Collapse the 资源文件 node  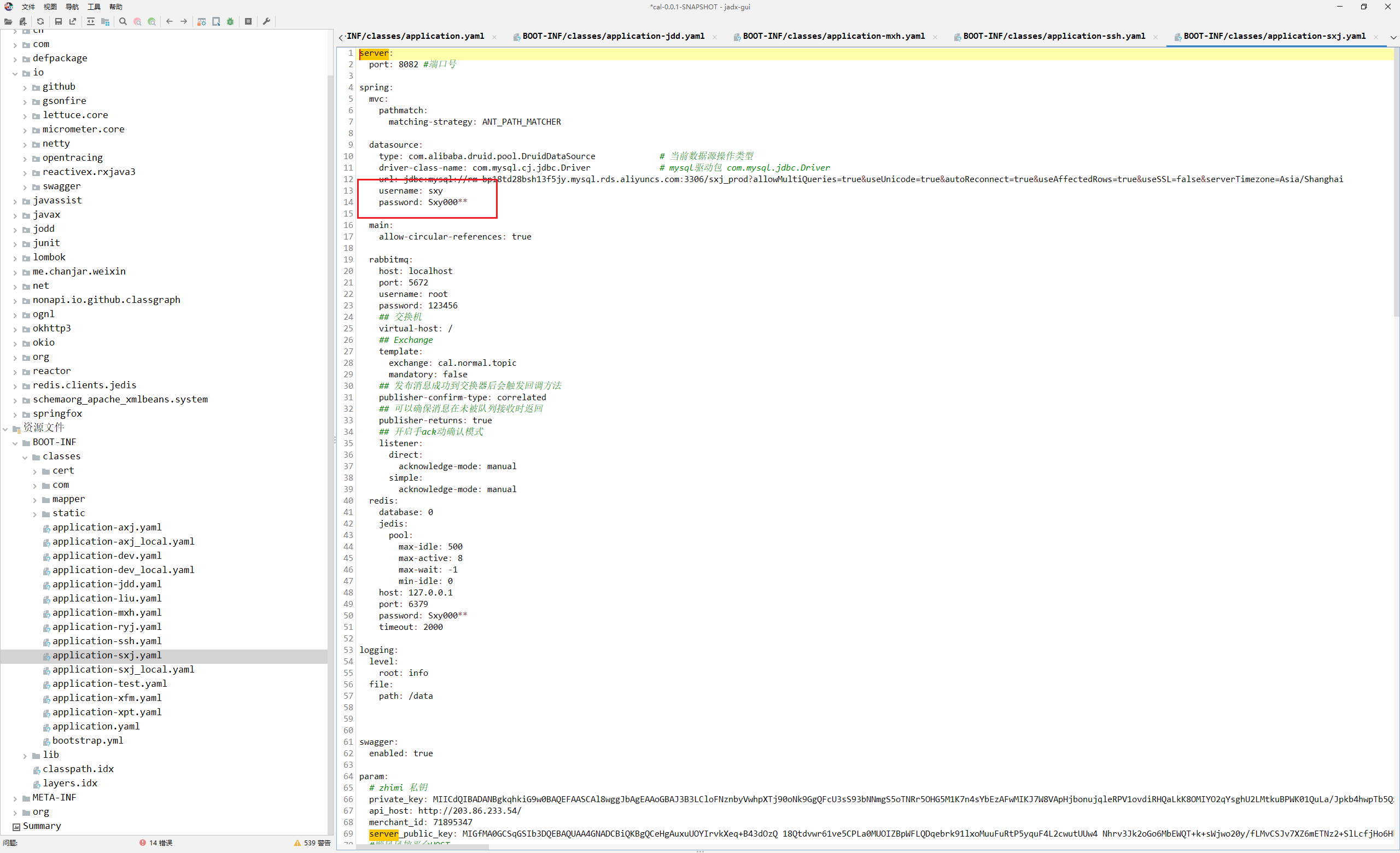(x=5, y=429)
